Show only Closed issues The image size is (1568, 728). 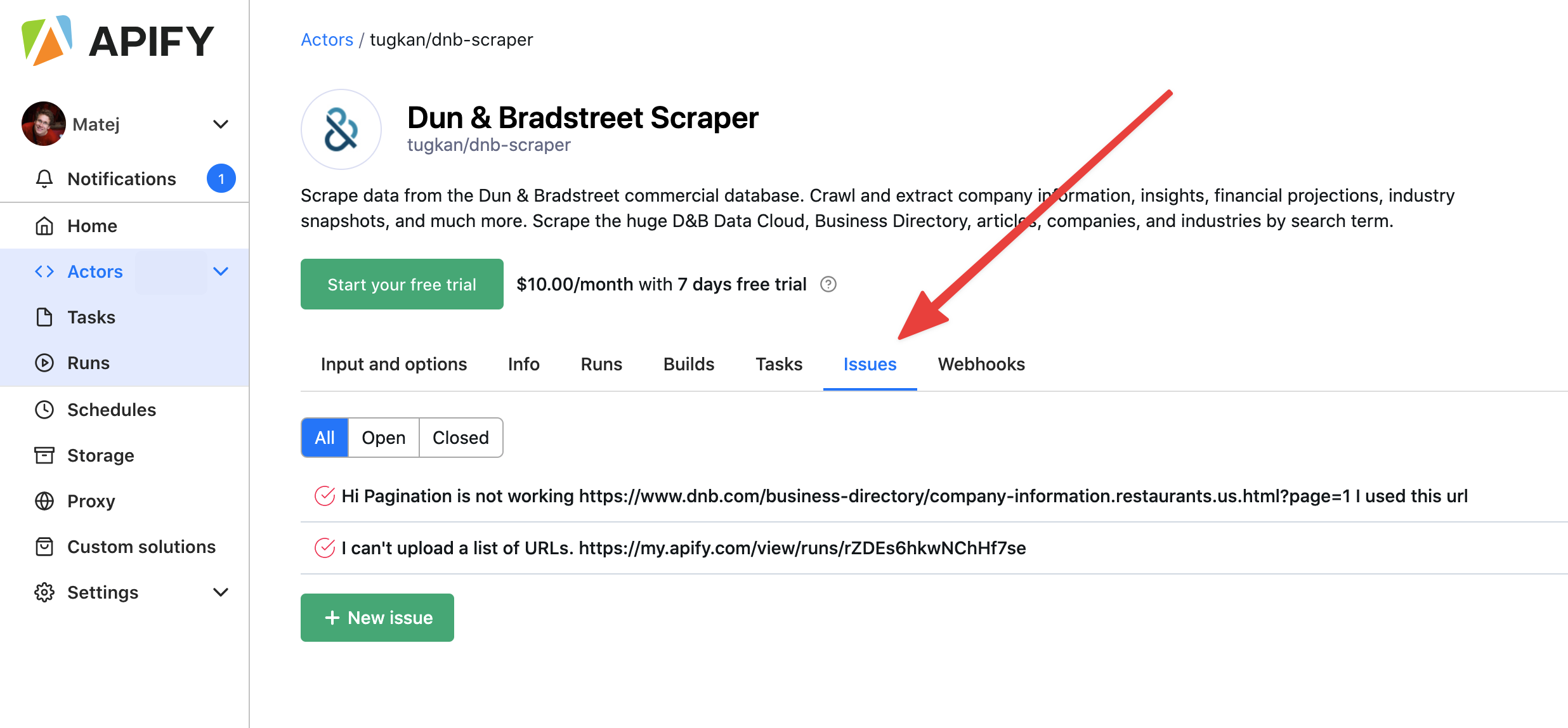(x=461, y=438)
